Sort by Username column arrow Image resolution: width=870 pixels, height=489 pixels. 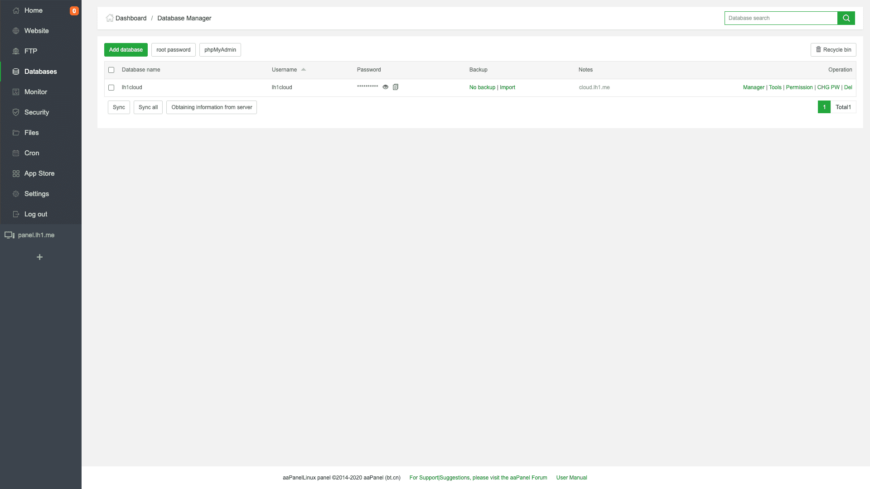pos(303,70)
